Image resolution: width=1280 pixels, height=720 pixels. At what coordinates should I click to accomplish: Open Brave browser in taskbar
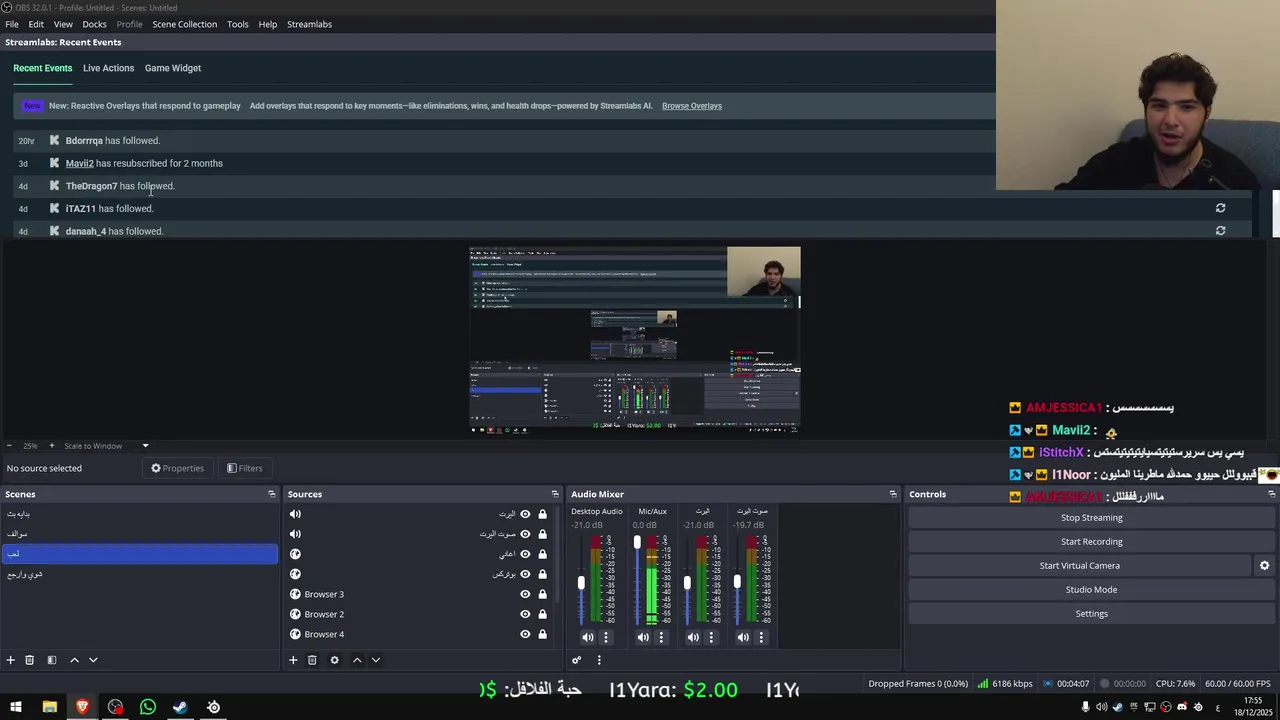coord(82,707)
